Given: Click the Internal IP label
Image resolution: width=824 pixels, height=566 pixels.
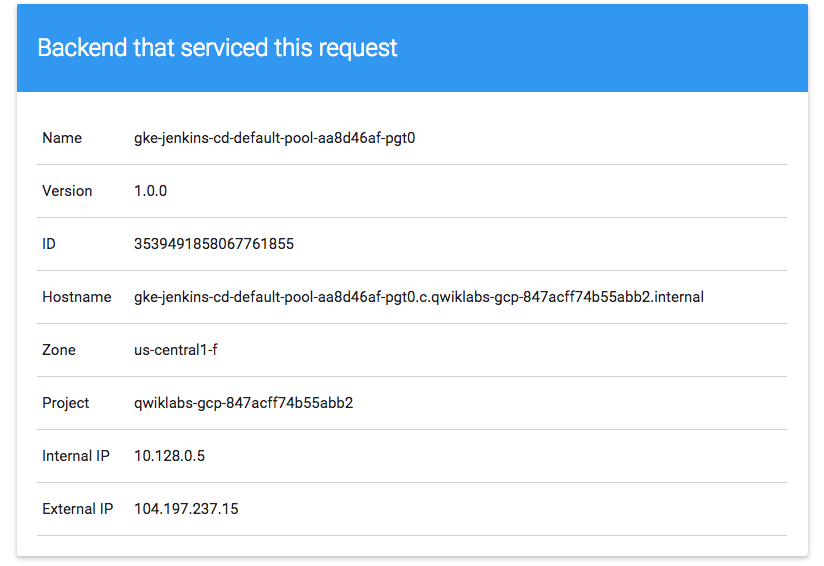Looking at the screenshot, I should 76,456.
